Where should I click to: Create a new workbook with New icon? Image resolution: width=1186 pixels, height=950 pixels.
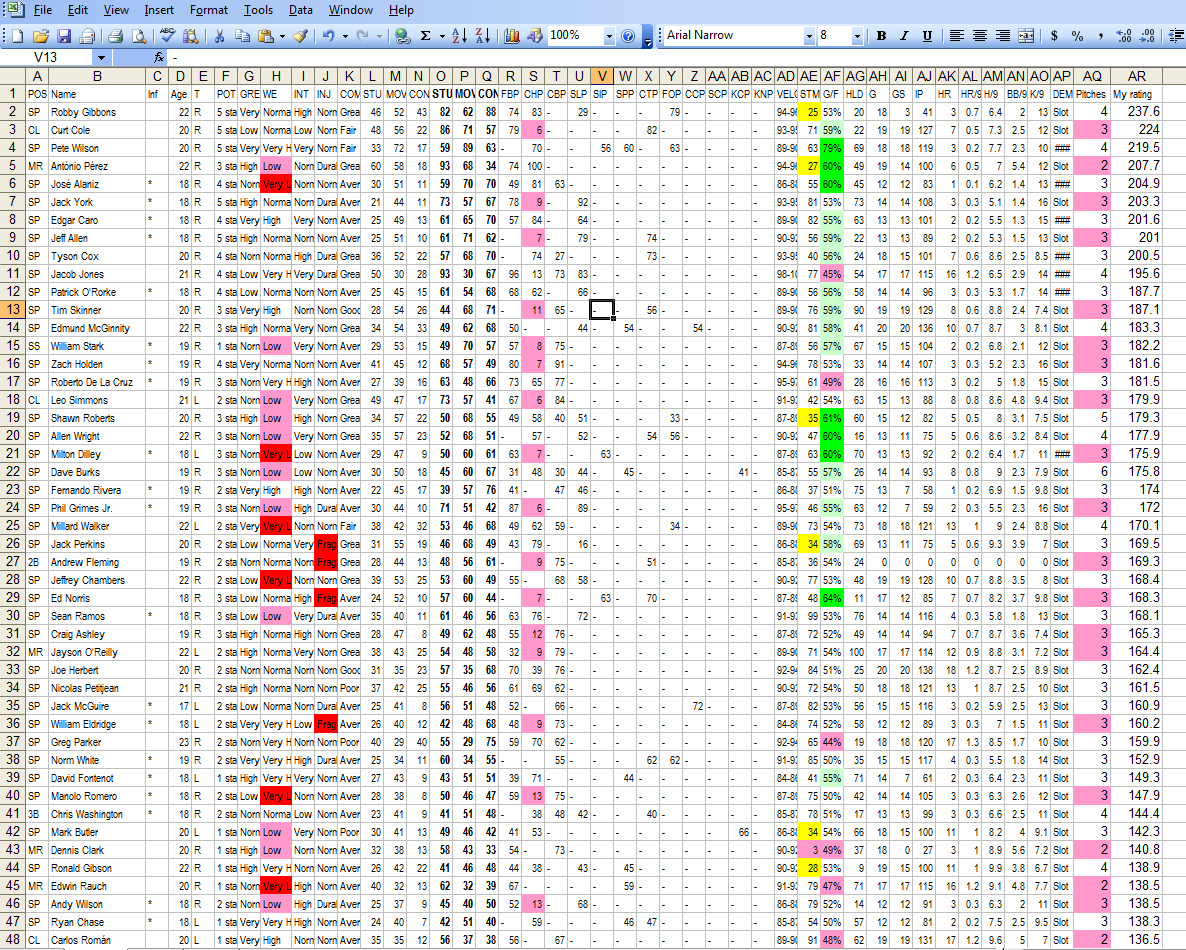(x=17, y=36)
